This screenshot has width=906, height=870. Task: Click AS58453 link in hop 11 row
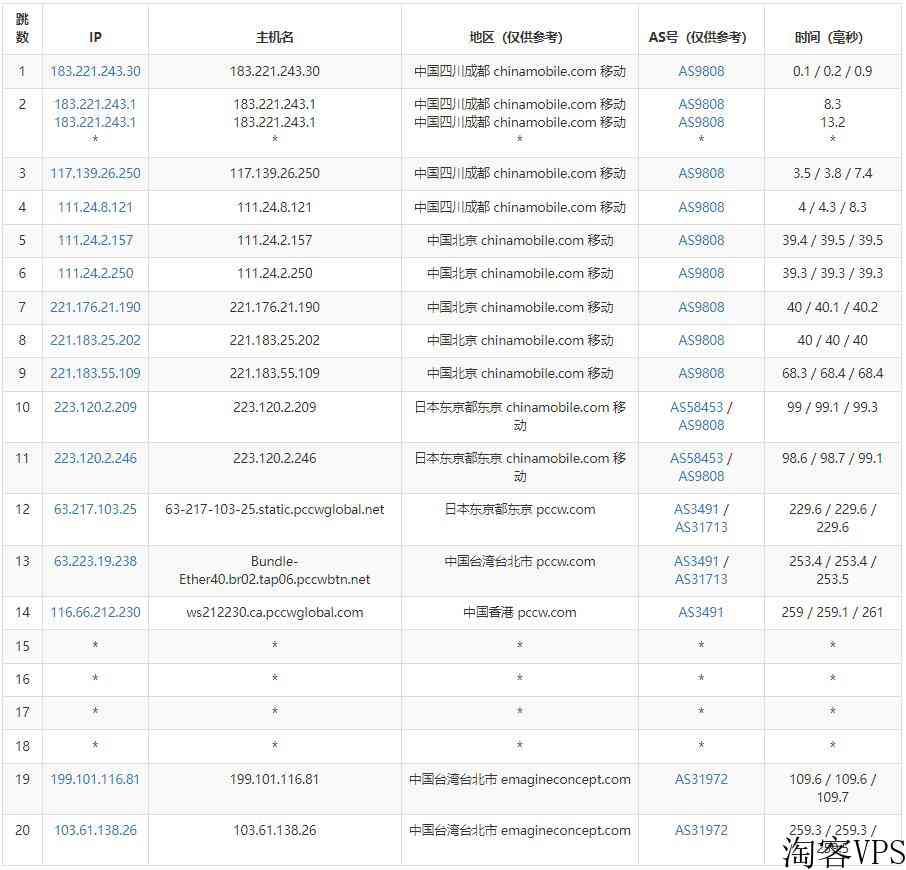[697, 458]
